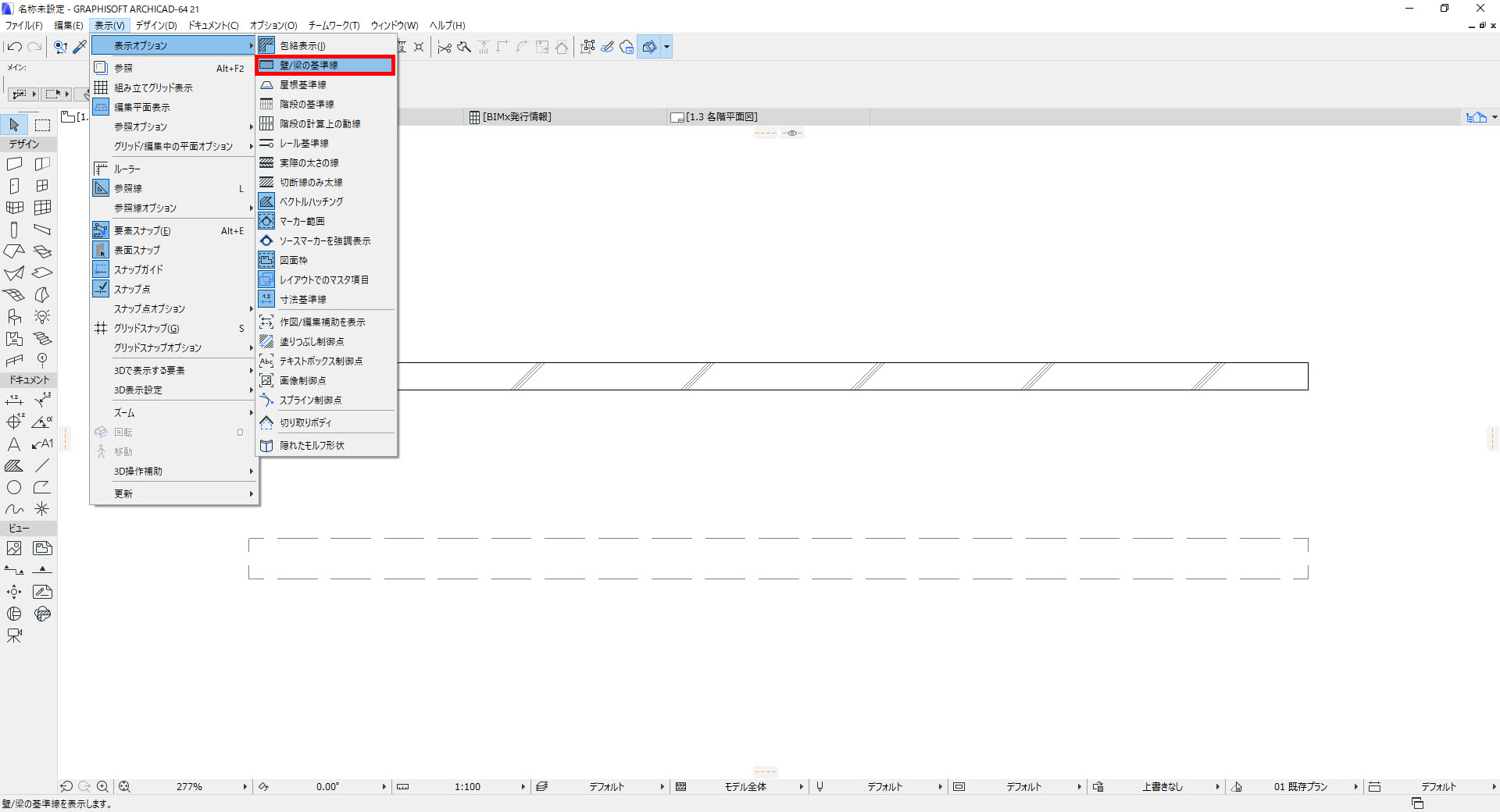1500x812 pixels.
Task: Click the 3D view icon at the tab bar end
Action: click(x=1477, y=117)
